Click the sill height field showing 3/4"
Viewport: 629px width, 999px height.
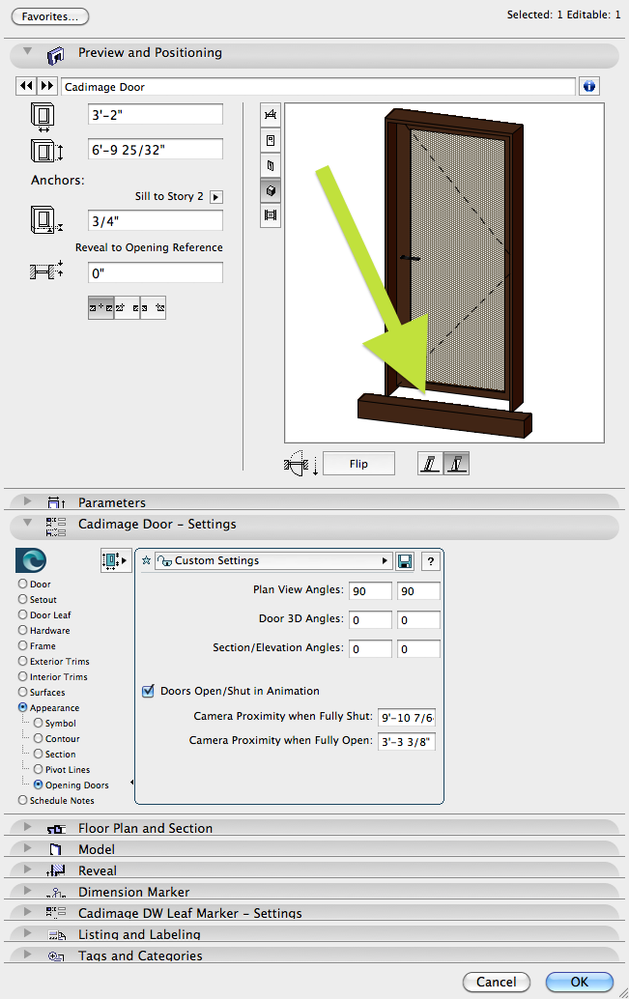click(x=155, y=221)
